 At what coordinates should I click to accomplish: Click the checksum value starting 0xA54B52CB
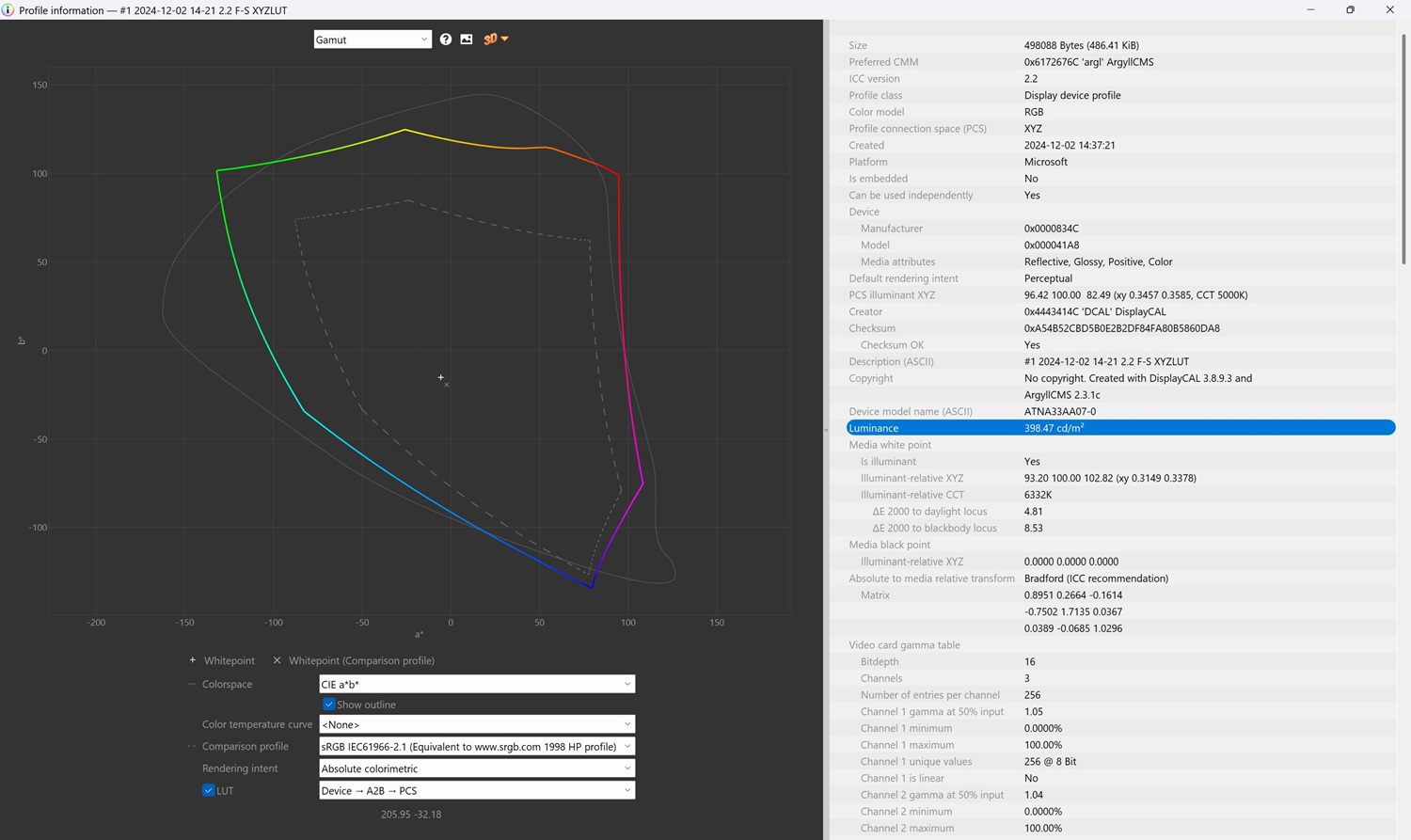coord(1122,328)
